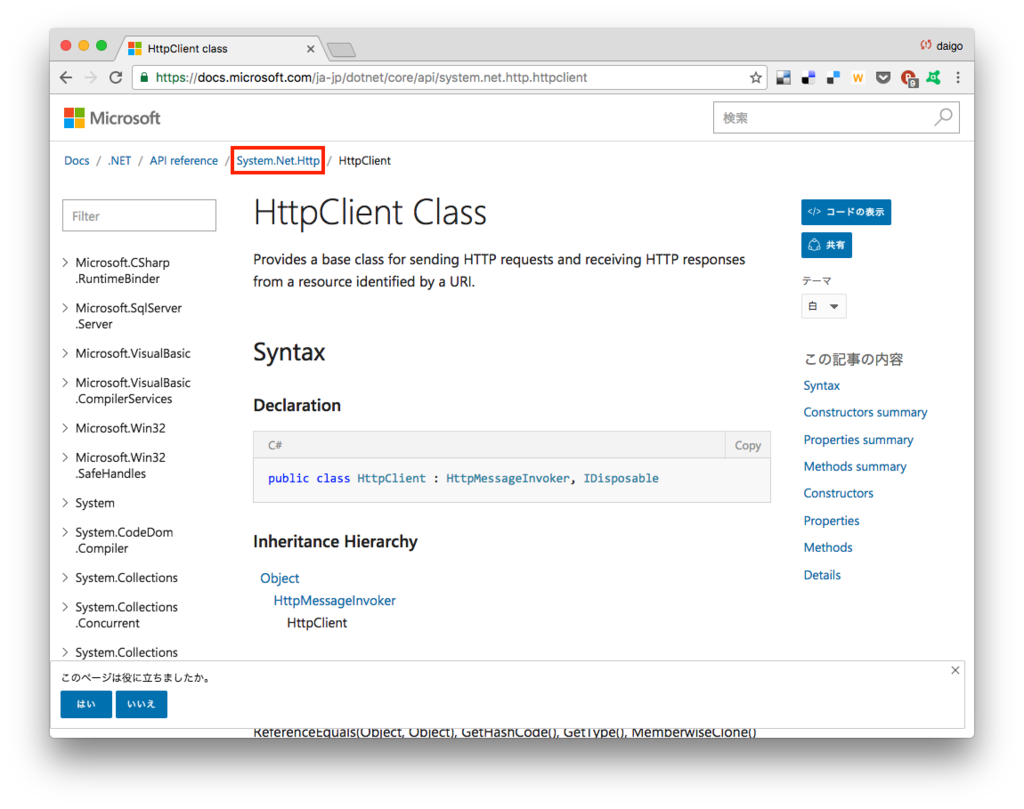Jump to Methods summary section
The image size is (1024, 809).
coord(855,467)
